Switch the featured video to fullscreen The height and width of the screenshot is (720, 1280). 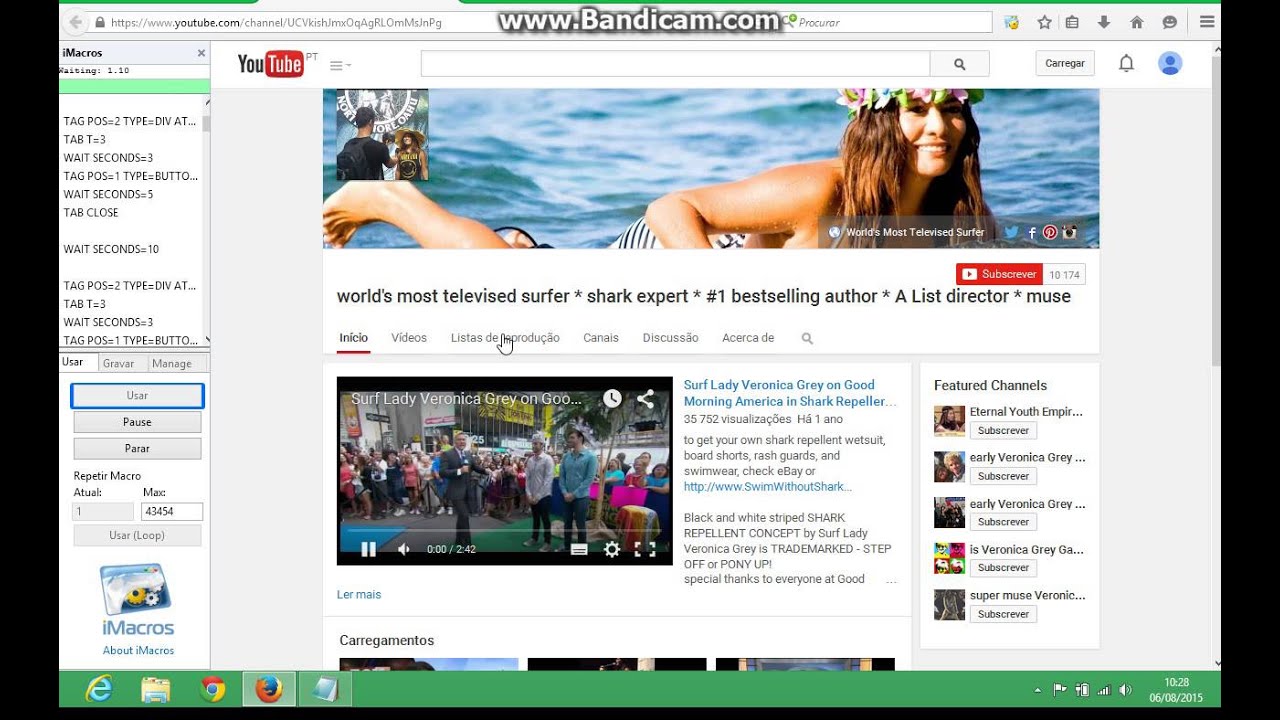pyautogui.click(x=645, y=549)
